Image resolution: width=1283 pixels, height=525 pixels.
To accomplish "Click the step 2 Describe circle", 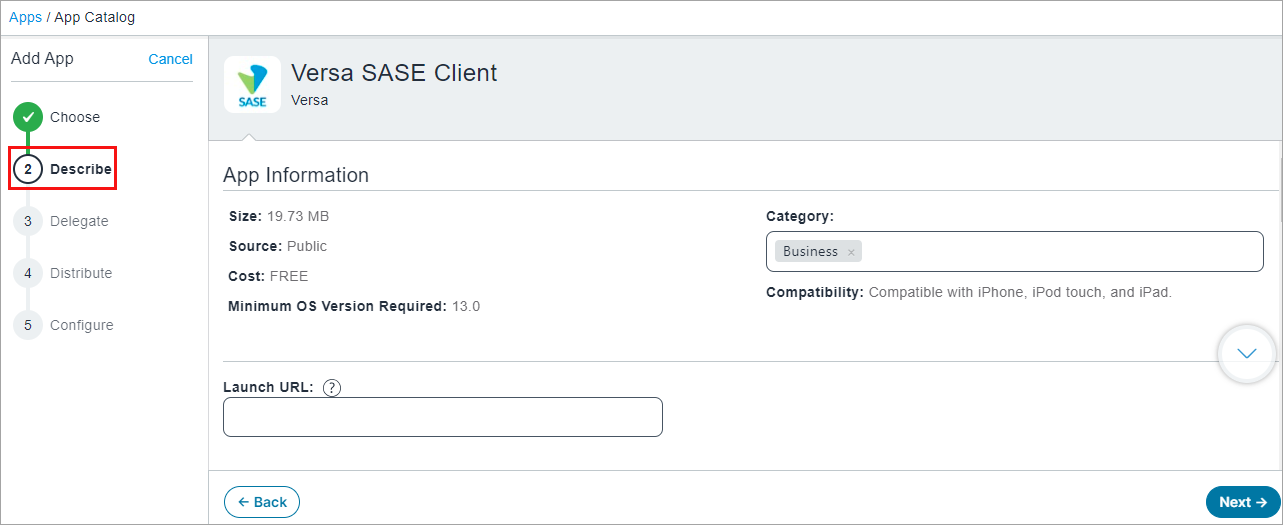I will click(x=28, y=169).
